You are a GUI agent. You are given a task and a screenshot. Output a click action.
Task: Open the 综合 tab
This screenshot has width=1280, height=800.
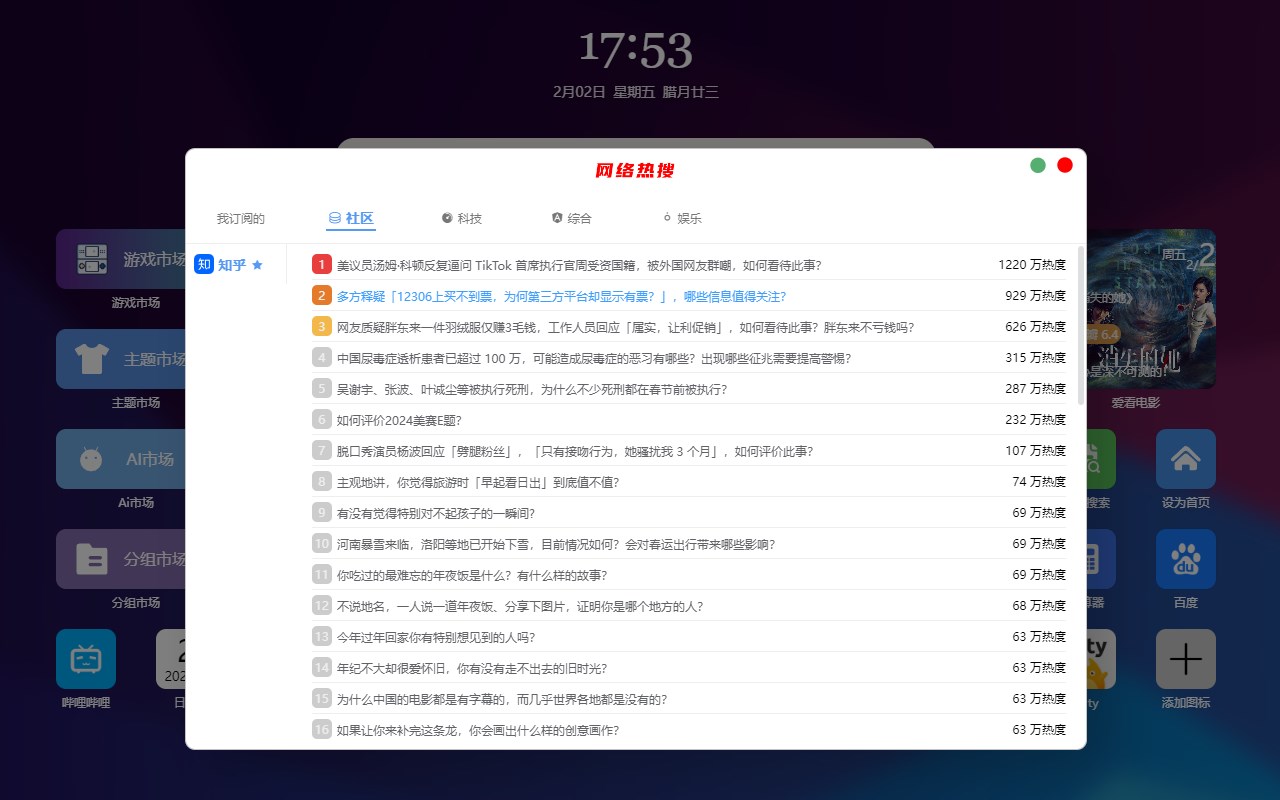click(x=572, y=218)
